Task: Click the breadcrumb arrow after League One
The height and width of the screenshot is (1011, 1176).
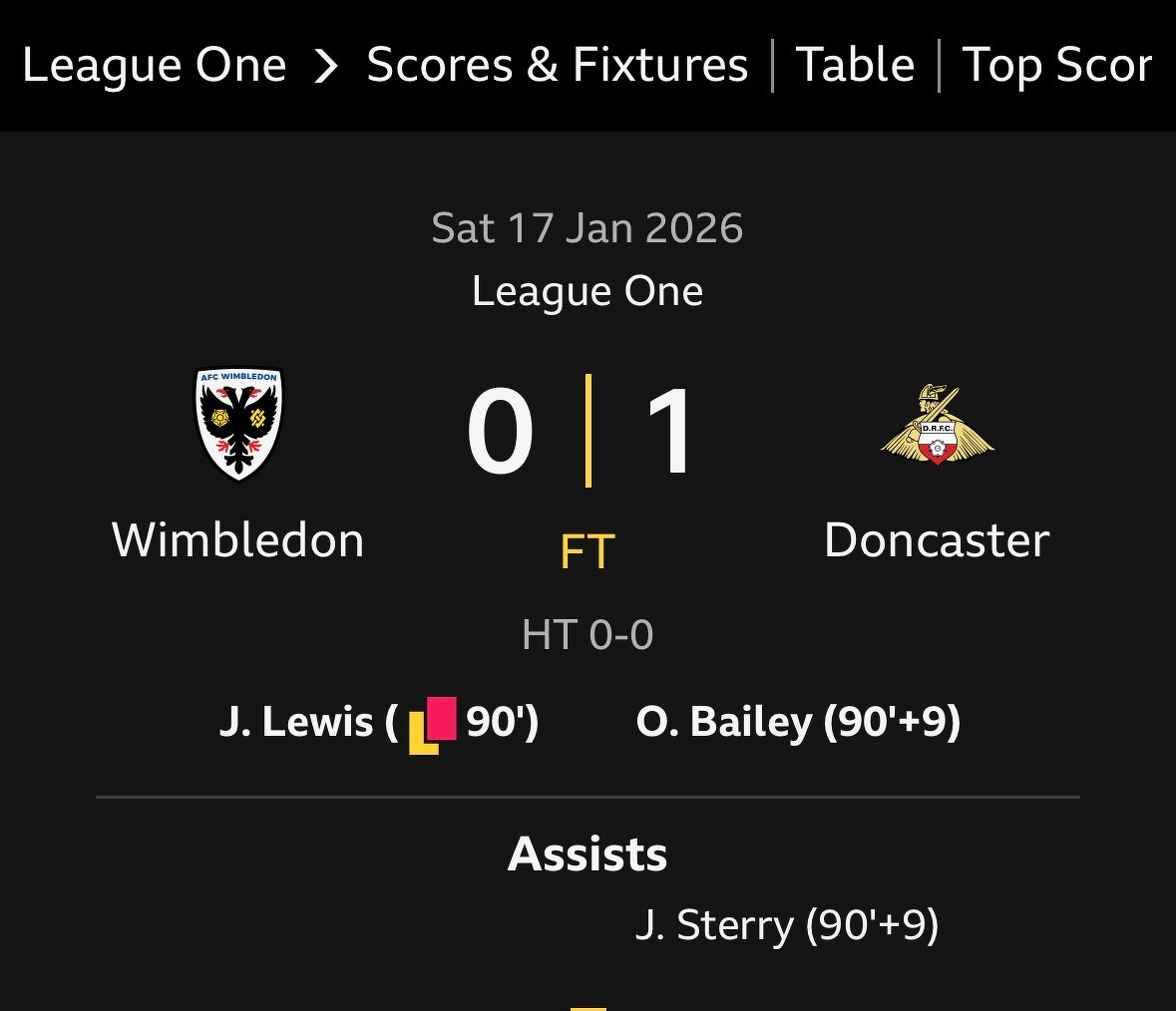Action: [324, 64]
